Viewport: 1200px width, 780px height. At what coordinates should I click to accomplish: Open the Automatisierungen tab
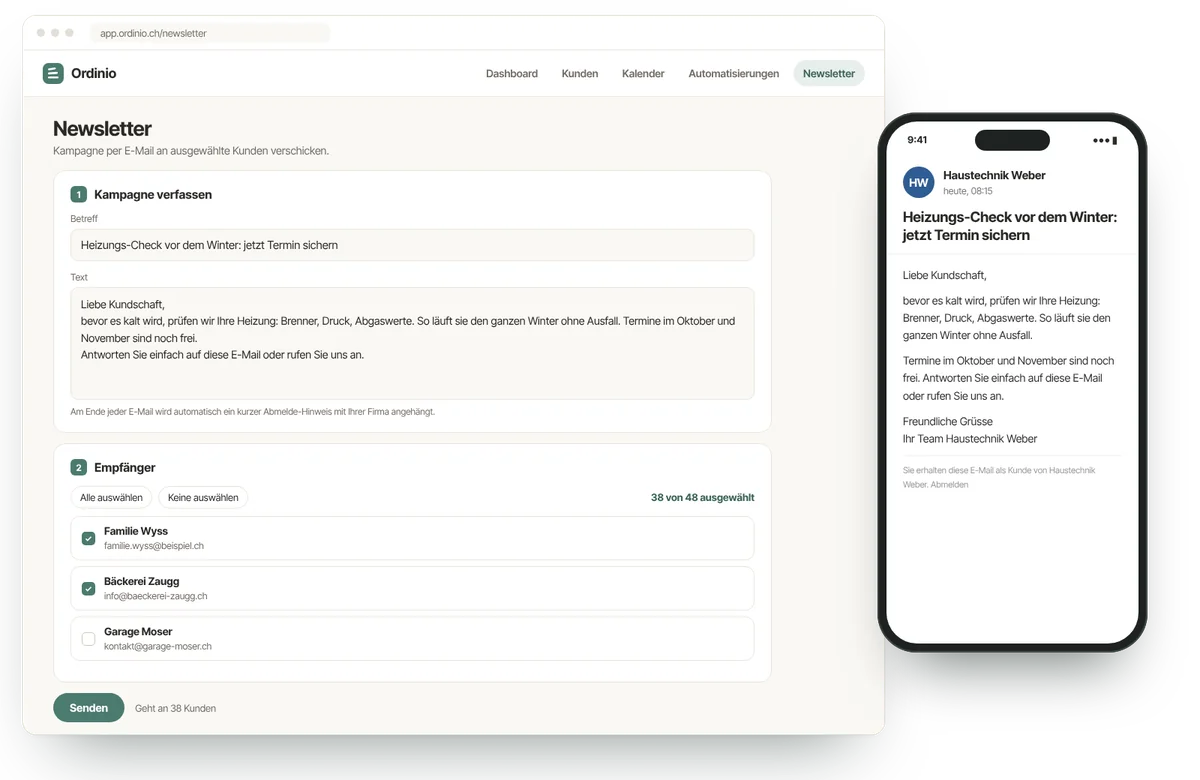coord(734,73)
